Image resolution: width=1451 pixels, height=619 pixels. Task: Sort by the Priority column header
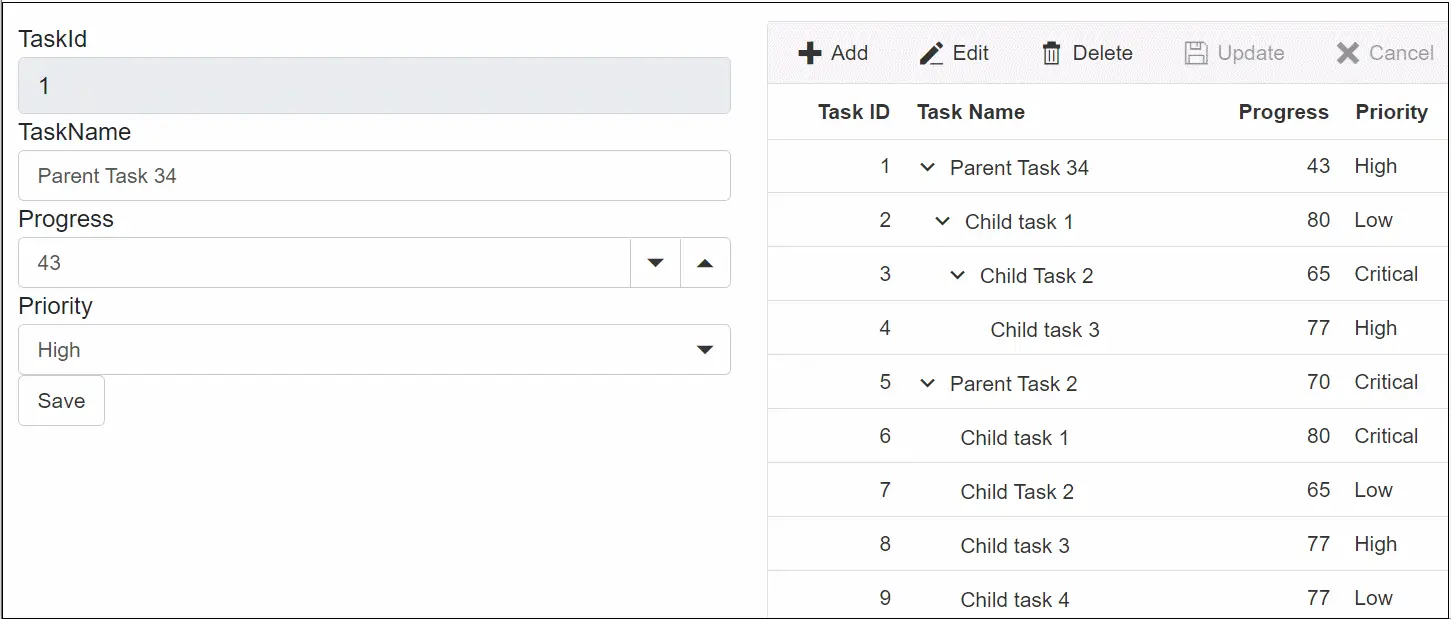tap(1391, 112)
